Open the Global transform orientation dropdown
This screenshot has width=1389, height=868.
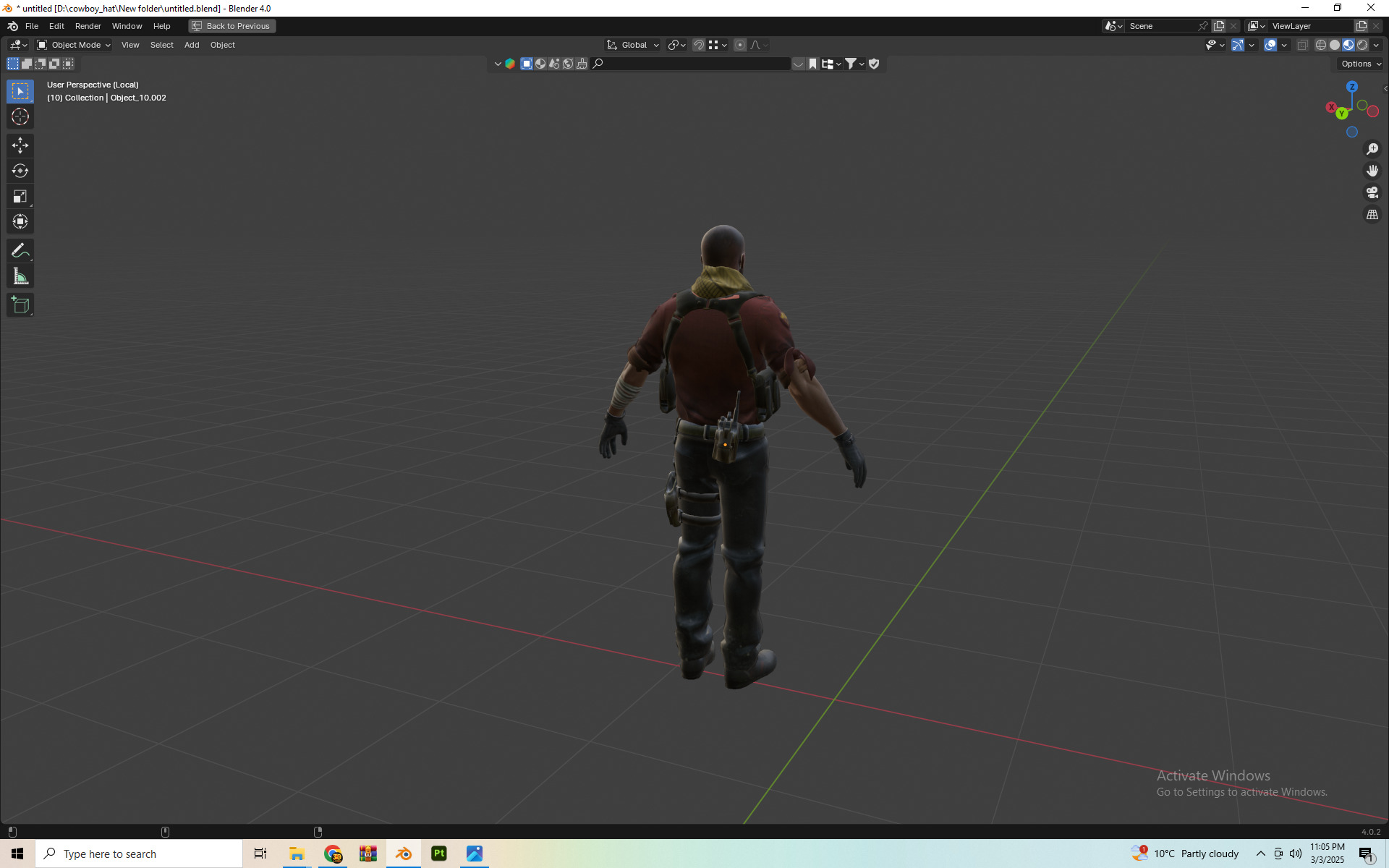click(x=633, y=45)
